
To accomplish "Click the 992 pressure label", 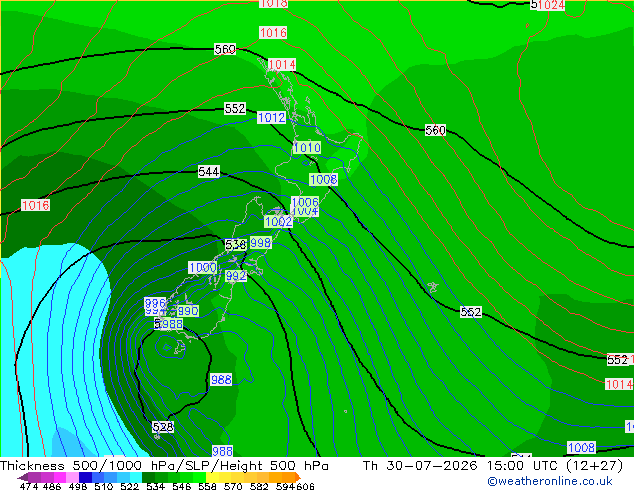I will pos(236,276).
